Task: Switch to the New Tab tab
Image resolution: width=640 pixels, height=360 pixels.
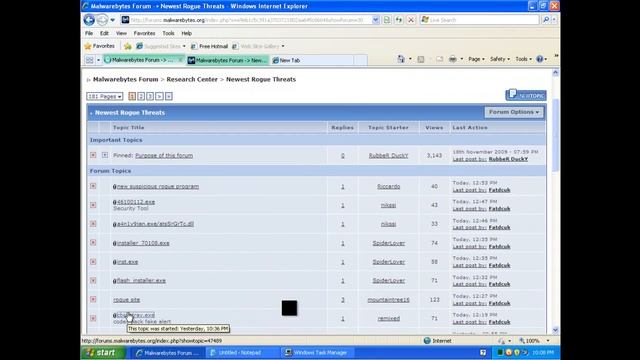Action: pyautogui.click(x=312, y=60)
